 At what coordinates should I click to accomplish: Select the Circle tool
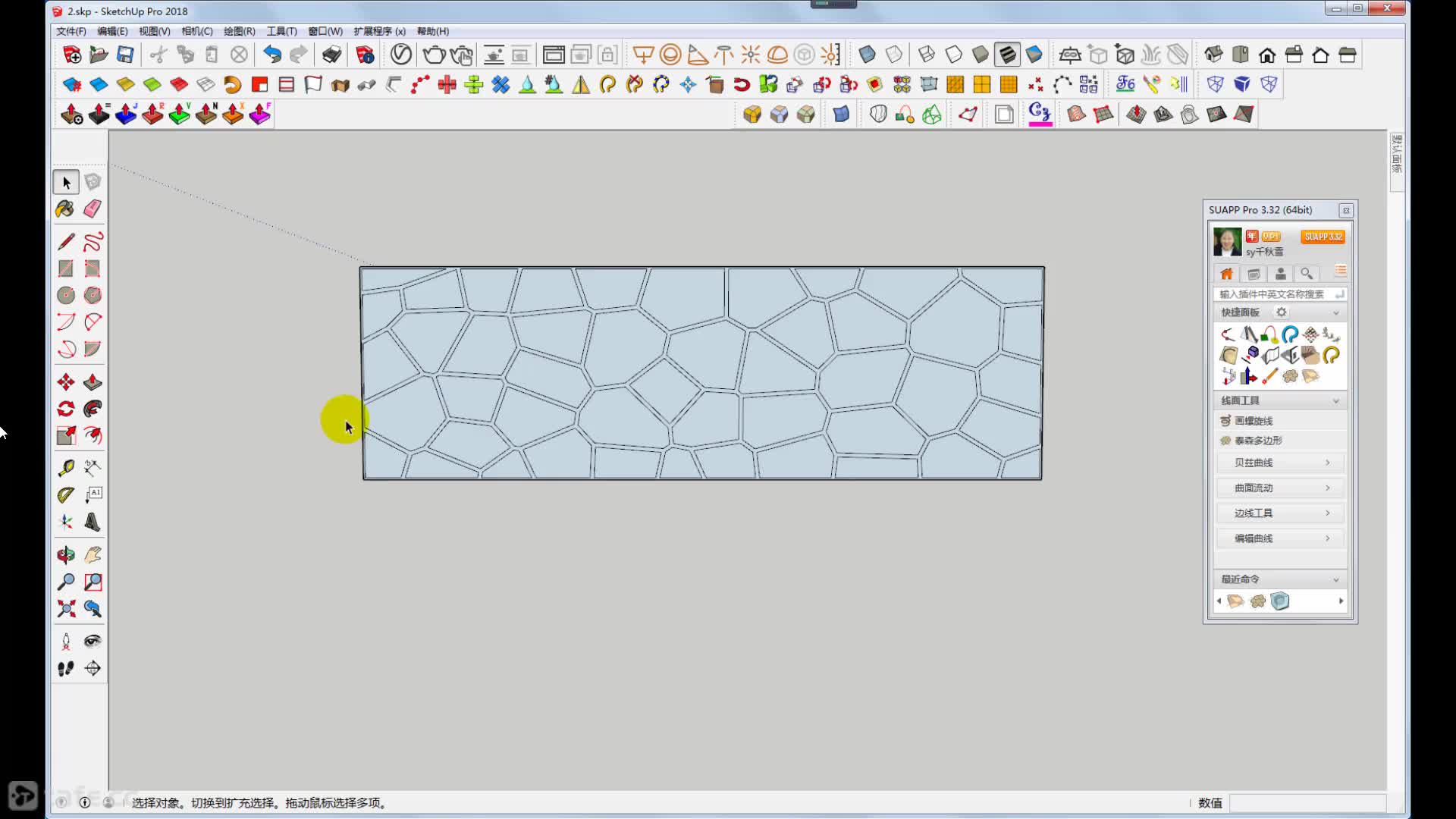tap(66, 295)
